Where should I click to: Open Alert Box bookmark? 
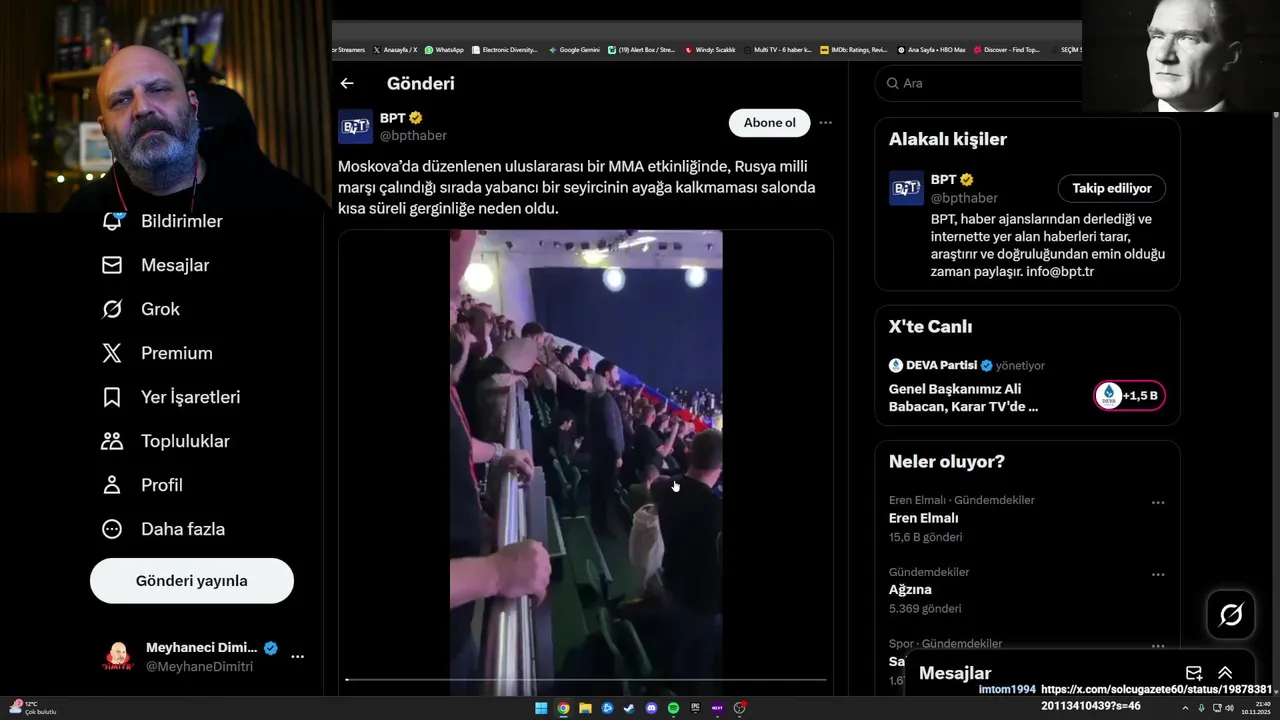coord(641,50)
